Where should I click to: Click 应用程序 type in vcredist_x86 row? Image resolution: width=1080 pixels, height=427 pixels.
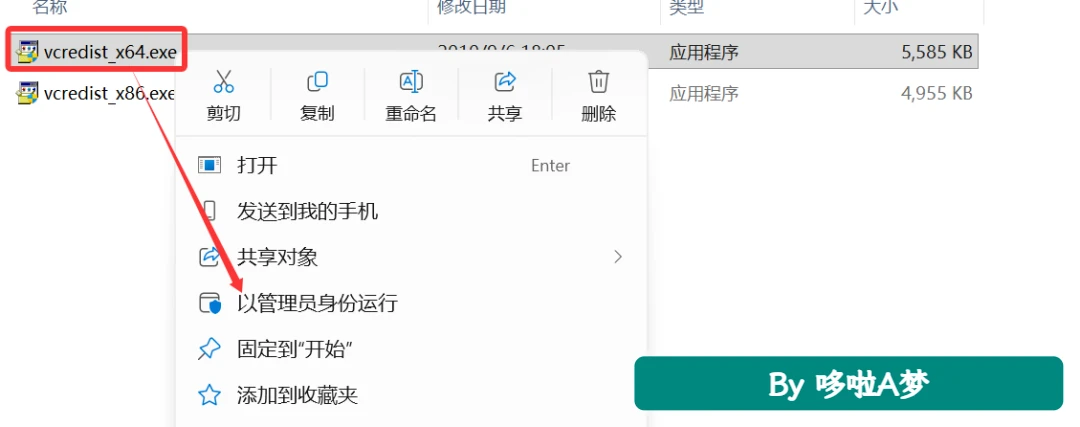click(x=704, y=93)
